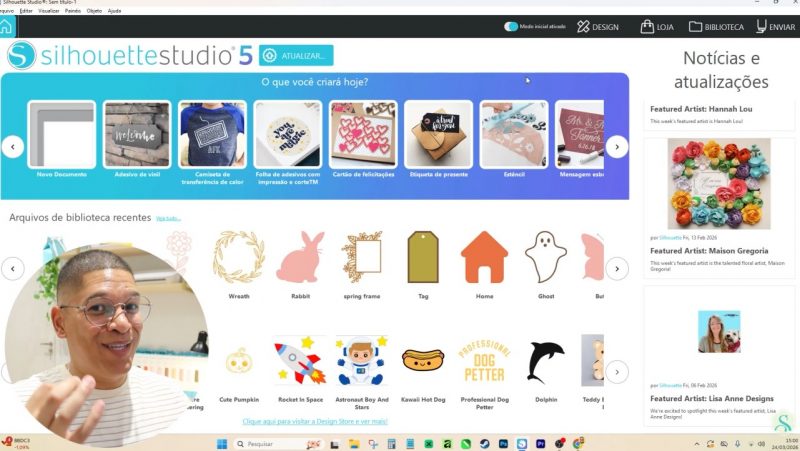The image size is (800, 451).
Task: Switch to the Biblioteca tab
Action: (x=716, y=27)
